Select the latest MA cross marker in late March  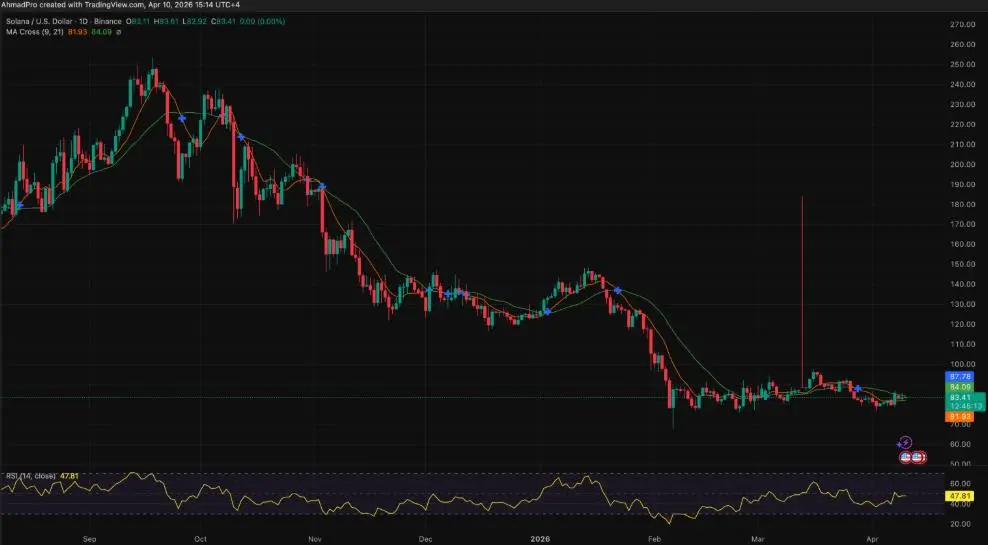[x=858, y=389]
